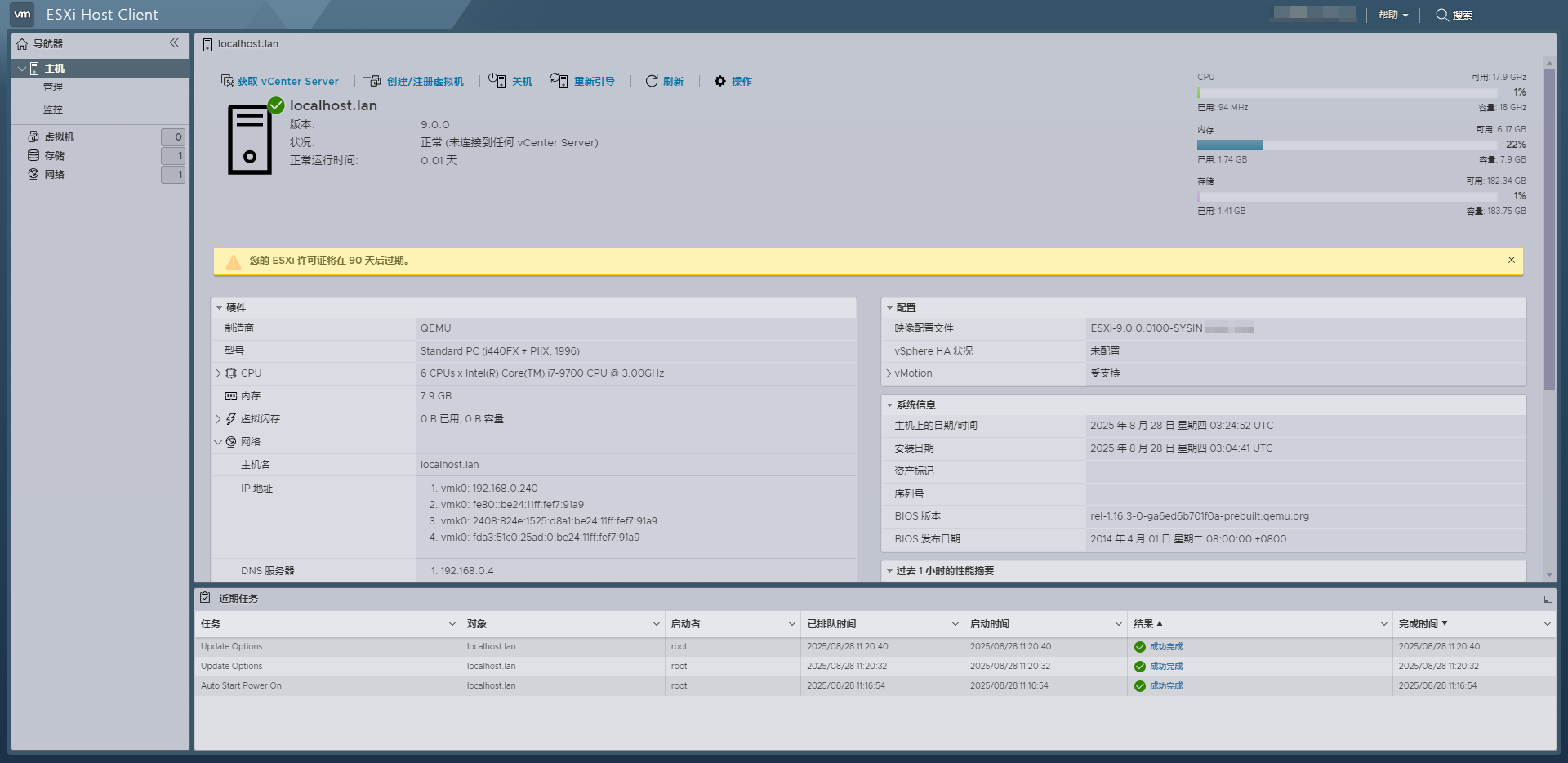Expand the CPU hardware row

pos(218,373)
